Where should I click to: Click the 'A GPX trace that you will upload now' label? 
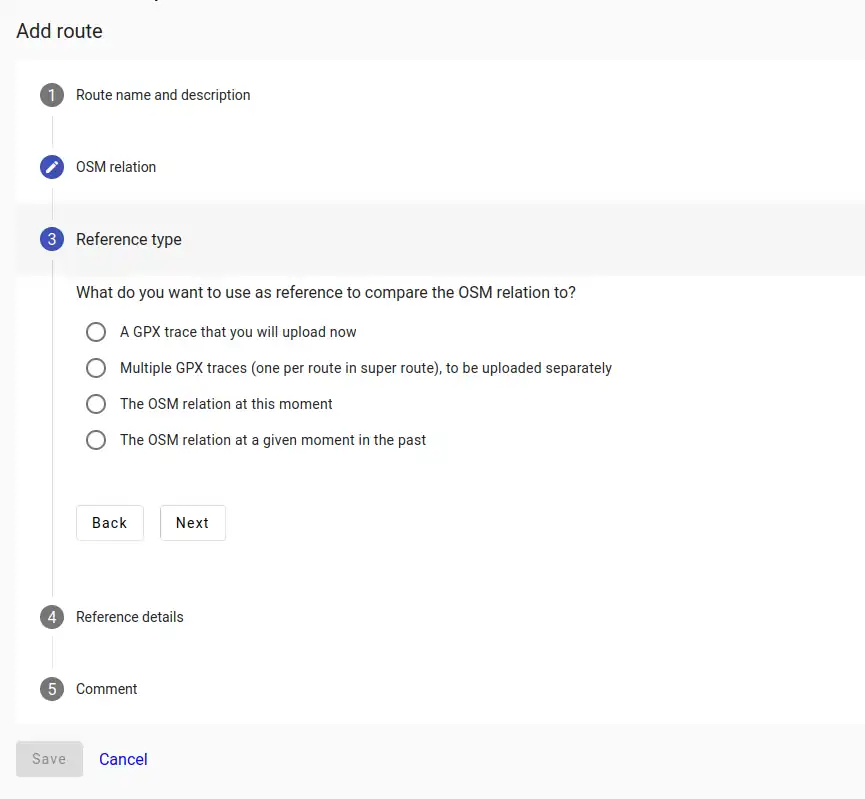click(x=238, y=332)
